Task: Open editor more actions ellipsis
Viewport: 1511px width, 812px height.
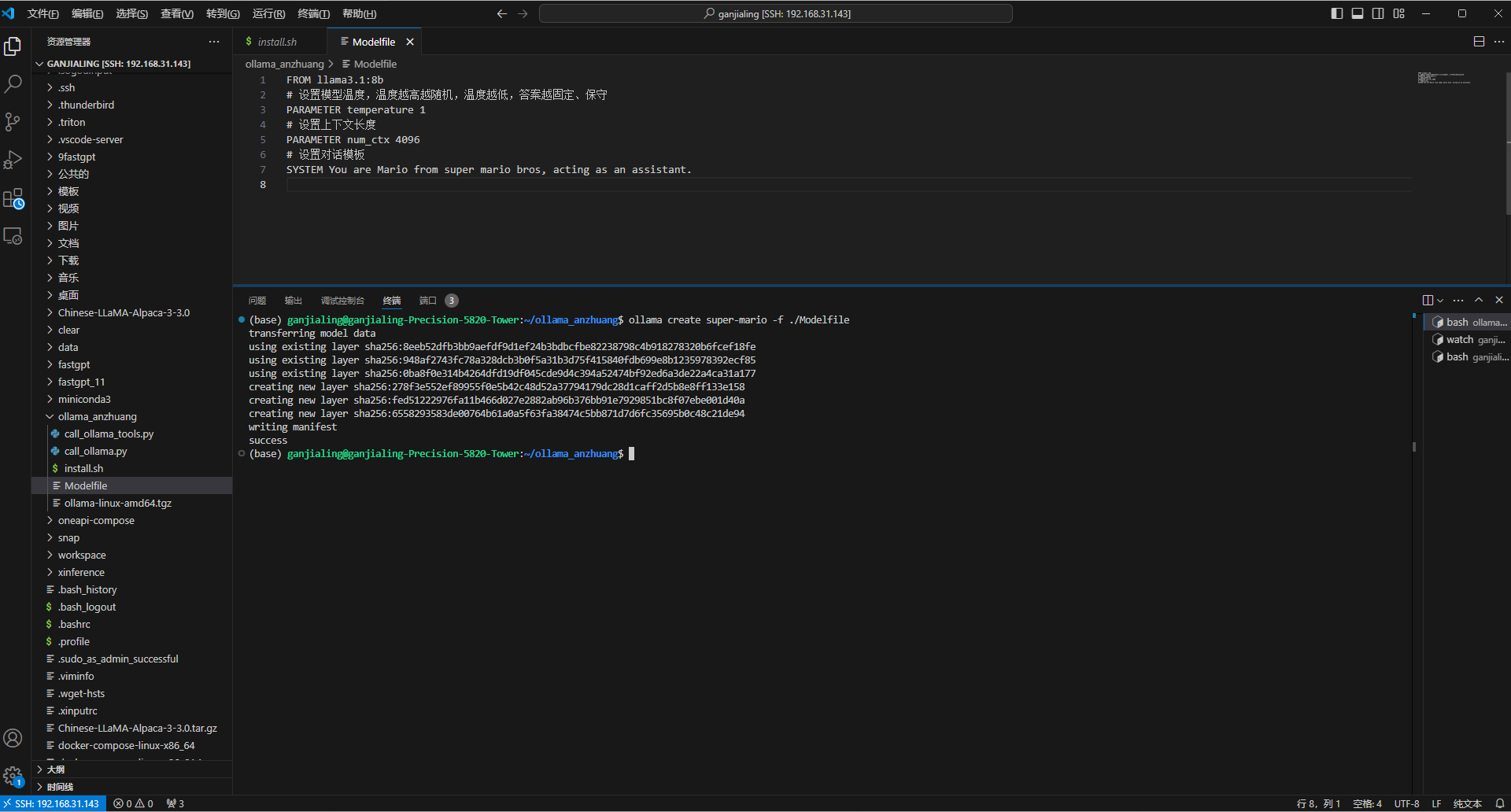Action: pos(1498,42)
